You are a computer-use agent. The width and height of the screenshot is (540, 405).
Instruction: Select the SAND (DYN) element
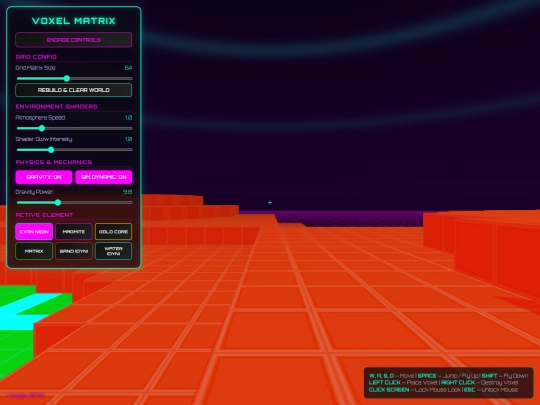point(74,251)
